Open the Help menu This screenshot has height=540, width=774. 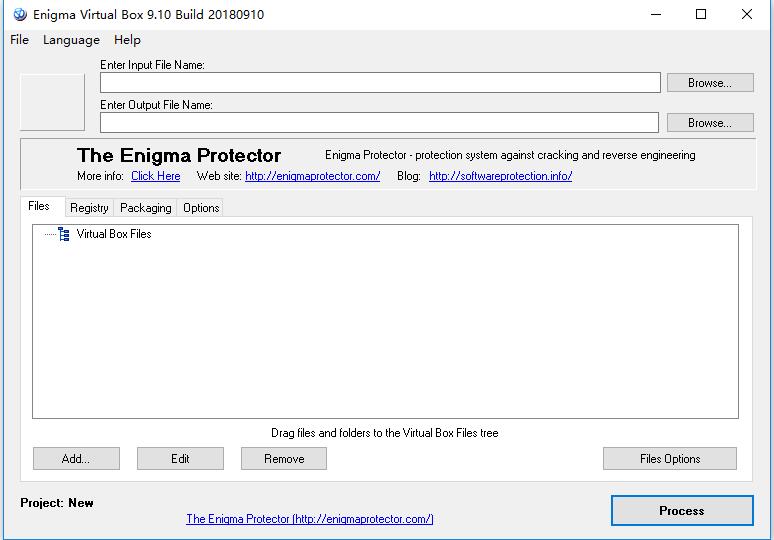127,40
